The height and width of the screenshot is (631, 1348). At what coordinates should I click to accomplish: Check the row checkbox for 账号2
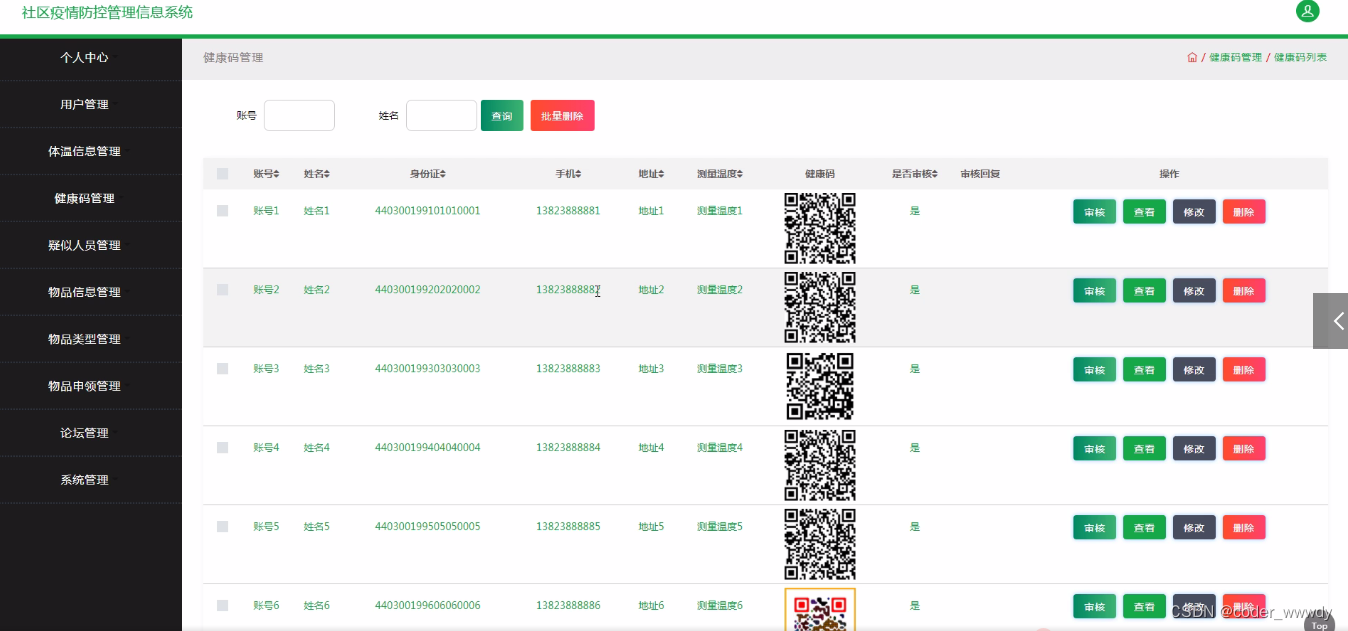(x=223, y=290)
